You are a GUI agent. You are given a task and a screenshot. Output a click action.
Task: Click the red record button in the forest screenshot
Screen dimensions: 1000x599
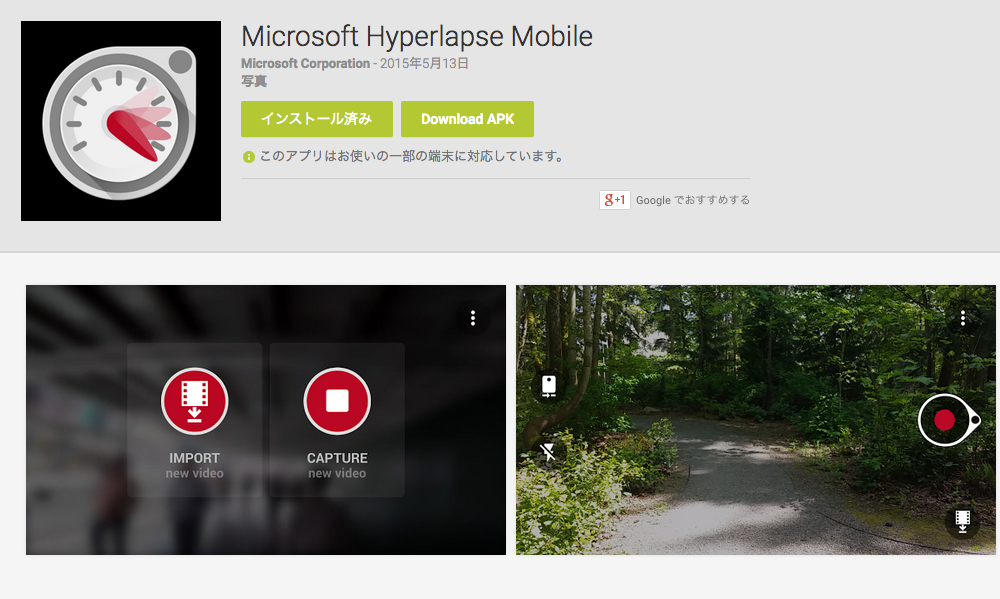point(945,420)
